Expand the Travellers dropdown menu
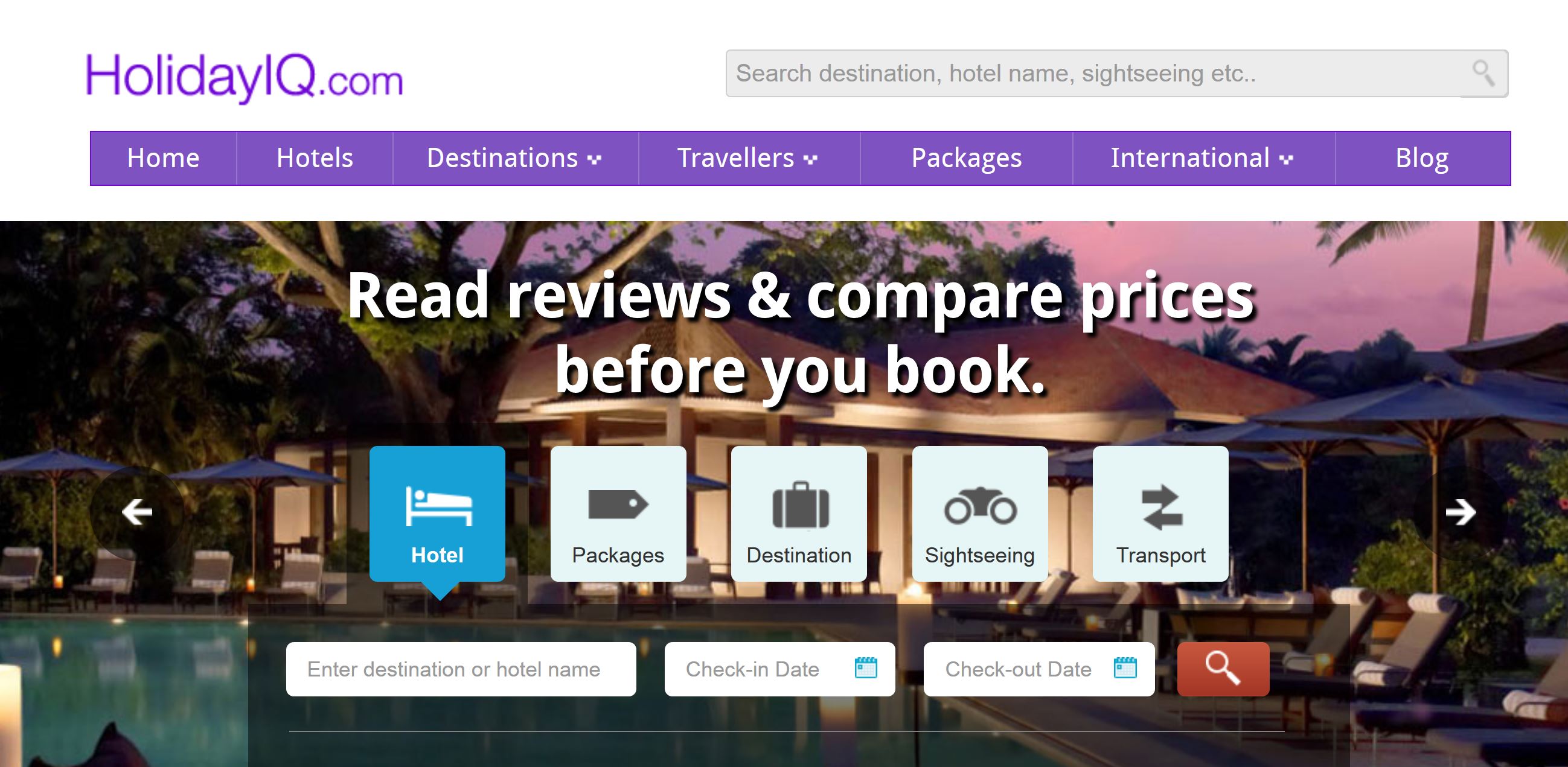 [749, 158]
